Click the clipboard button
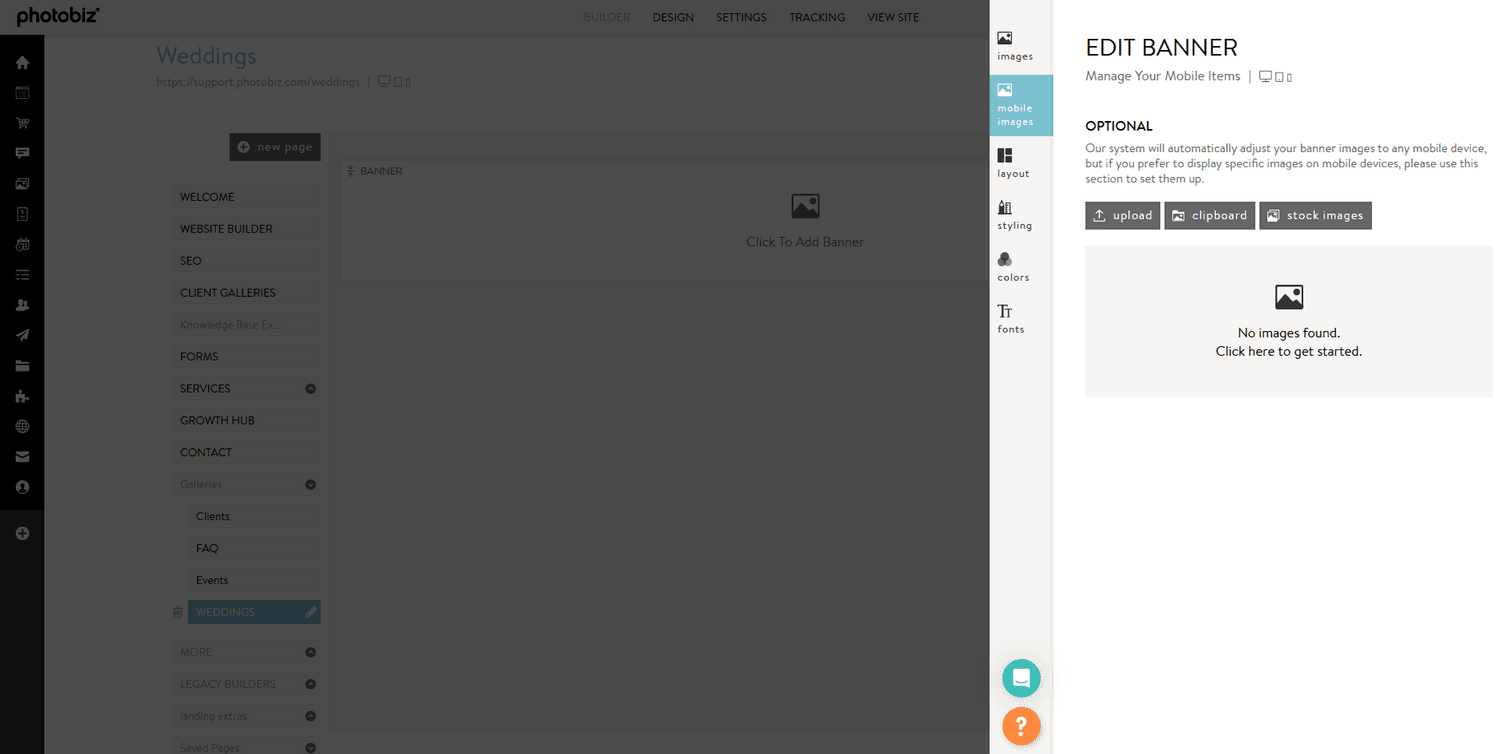This screenshot has width=1500, height=754. click(1209, 216)
